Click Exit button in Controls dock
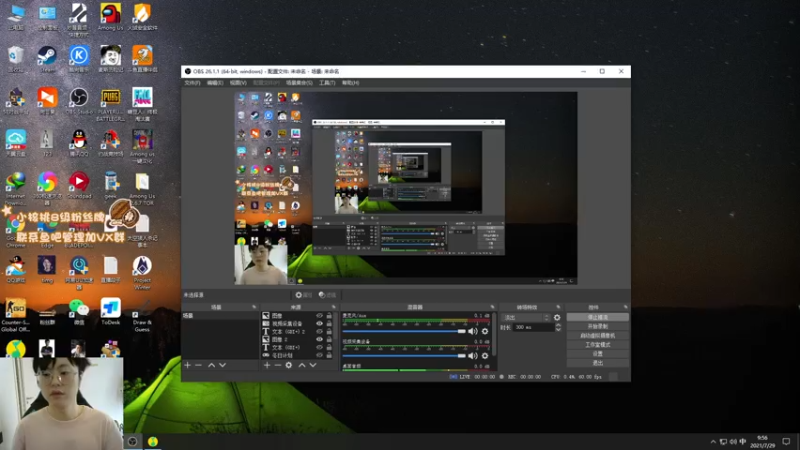Viewport: 800px width, 450px height. tap(597, 363)
